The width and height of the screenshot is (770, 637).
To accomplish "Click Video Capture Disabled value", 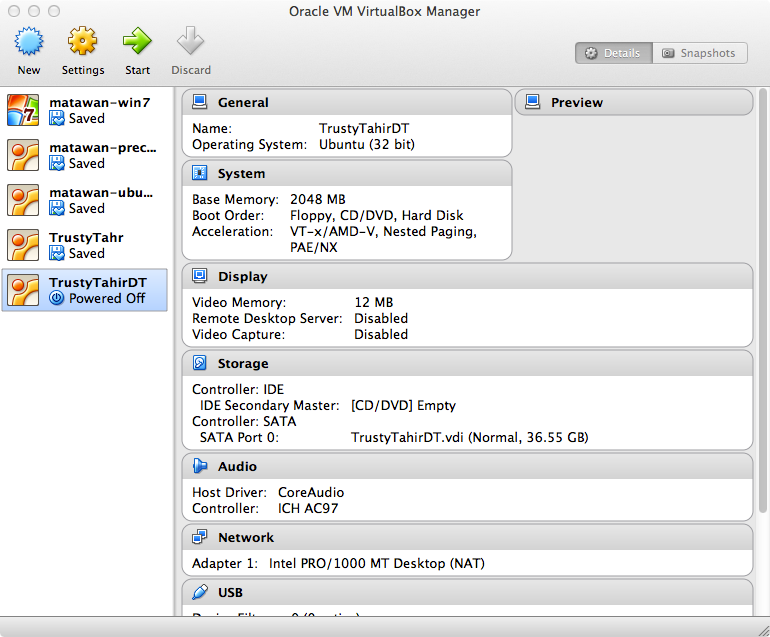I will 381,334.
